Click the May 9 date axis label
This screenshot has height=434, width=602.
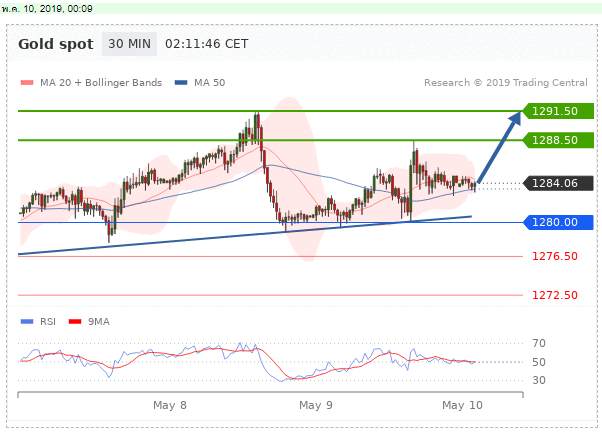pos(316,405)
